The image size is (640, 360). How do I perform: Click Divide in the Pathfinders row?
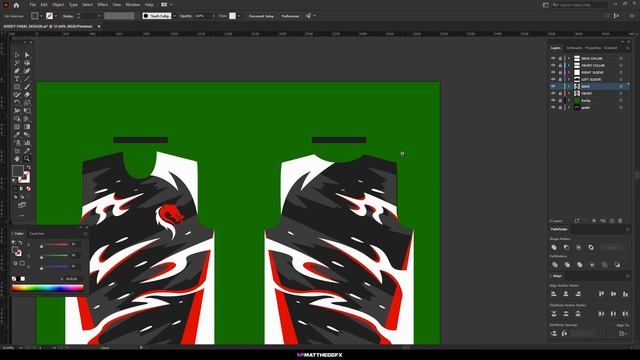coord(554,265)
